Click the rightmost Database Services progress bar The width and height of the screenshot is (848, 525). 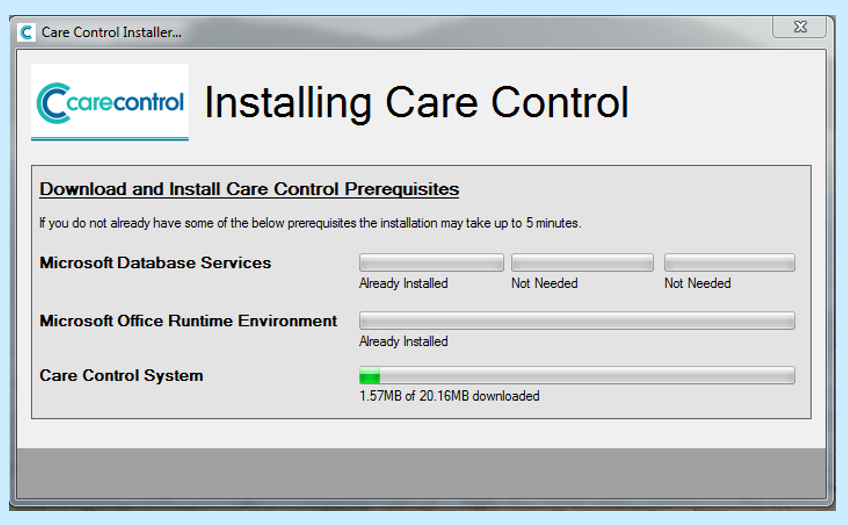coord(729,263)
